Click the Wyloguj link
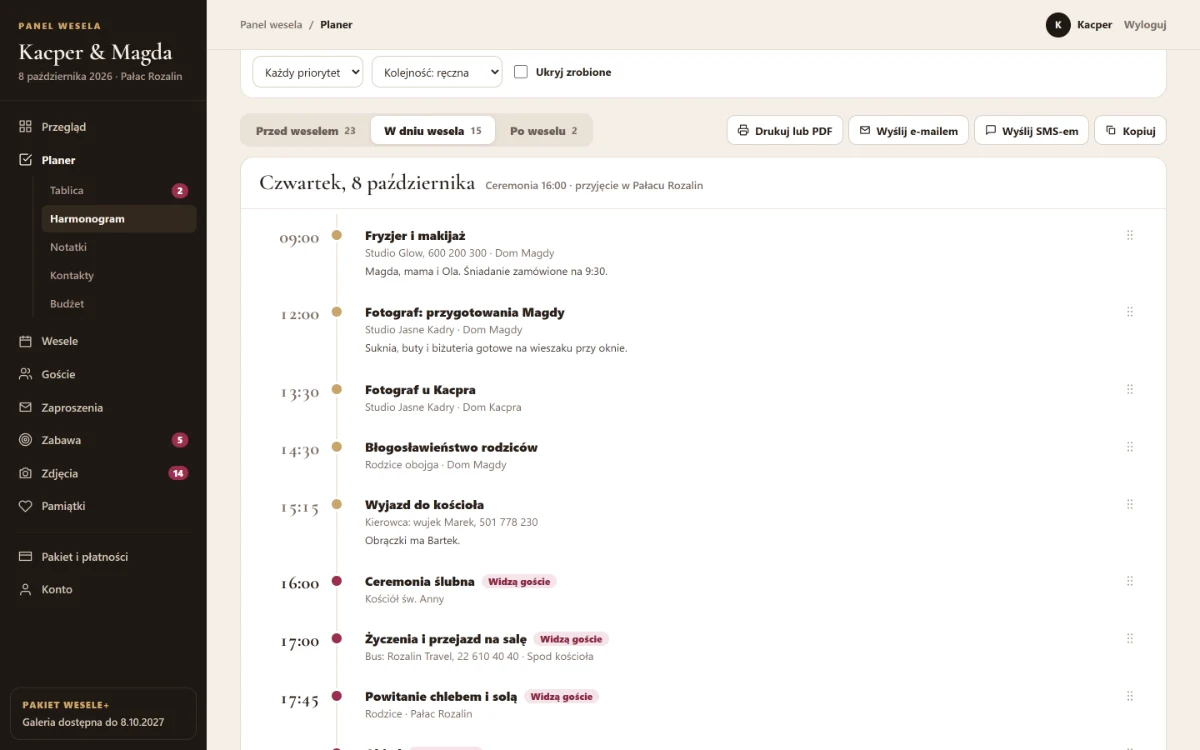1200x750 pixels. pos(1145,25)
